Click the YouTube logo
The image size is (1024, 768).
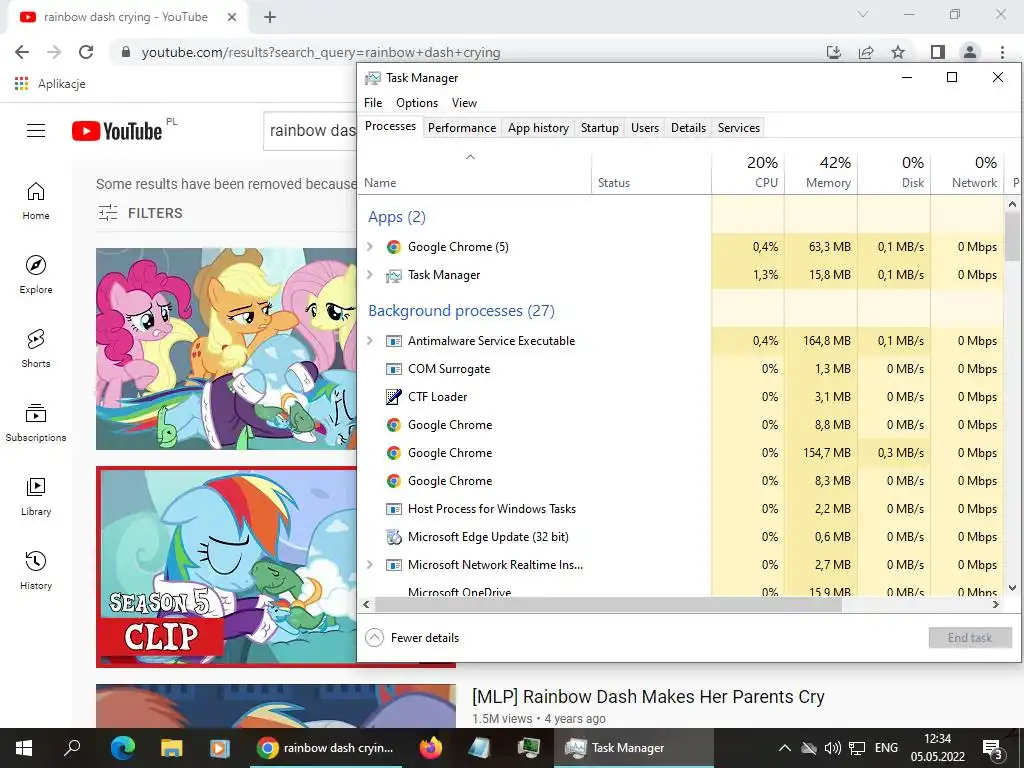[117, 131]
